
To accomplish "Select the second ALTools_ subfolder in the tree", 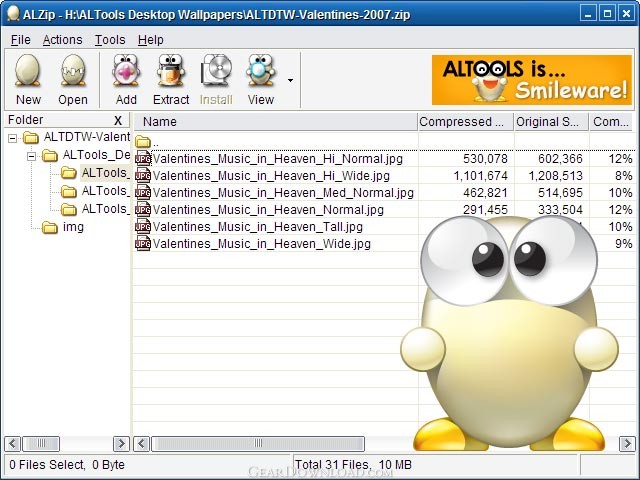I will tap(106, 191).
